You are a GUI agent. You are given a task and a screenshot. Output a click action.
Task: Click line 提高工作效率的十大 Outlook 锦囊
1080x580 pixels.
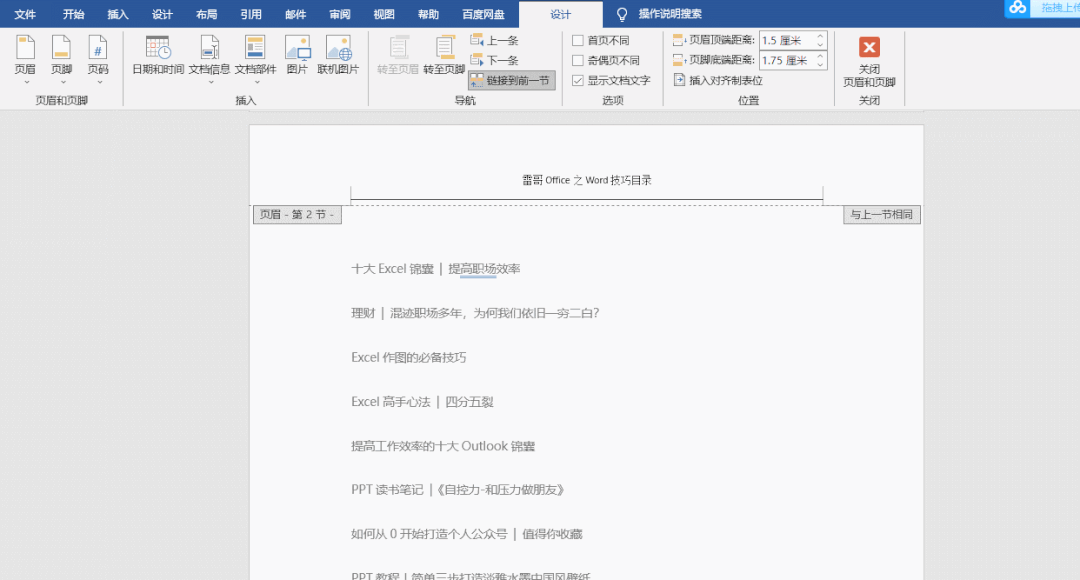[x=443, y=446]
